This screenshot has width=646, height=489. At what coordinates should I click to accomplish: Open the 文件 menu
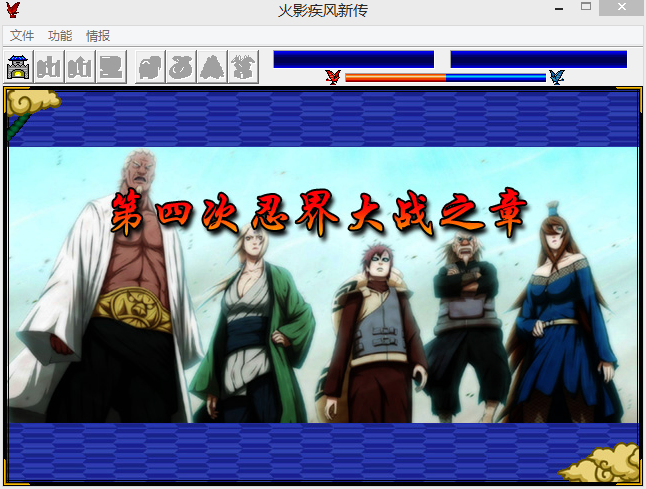(22, 36)
